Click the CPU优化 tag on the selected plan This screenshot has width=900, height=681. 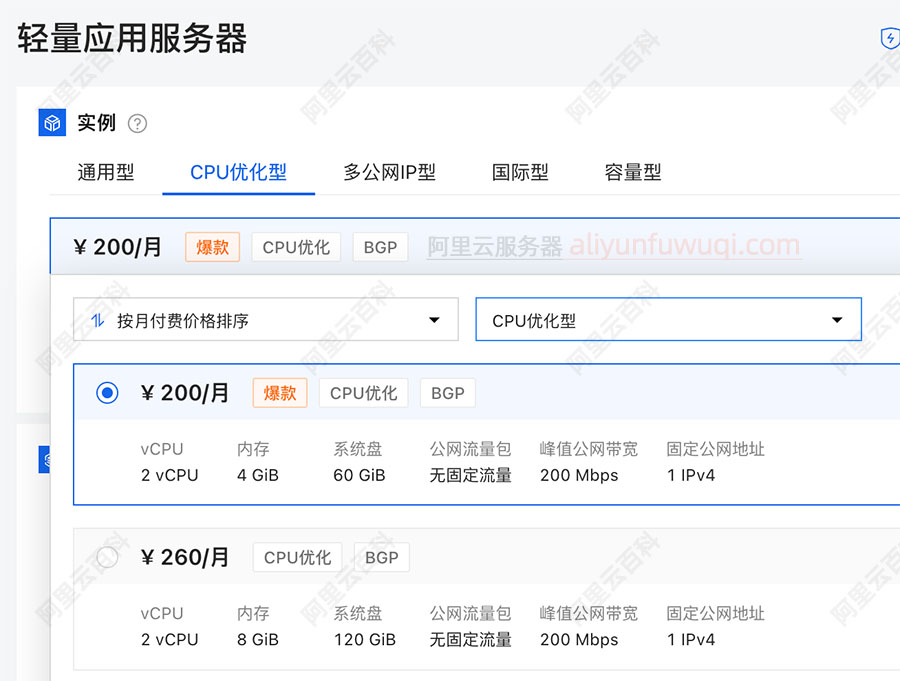pyautogui.click(x=363, y=393)
